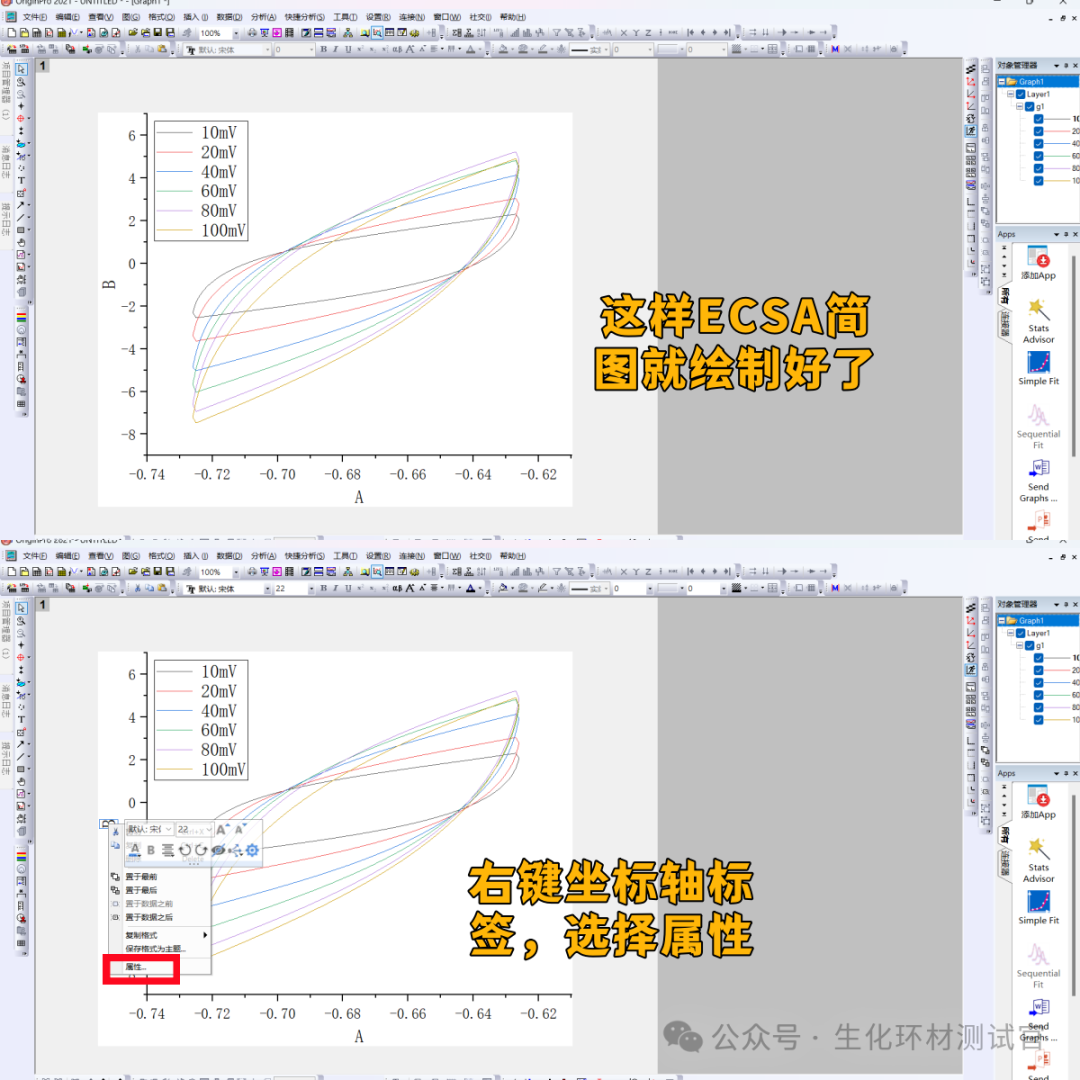This screenshot has width=1080, height=1080.
Task: Open the 工具 menu in the lower window
Action: pyautogui.click(x=345, y=556)
